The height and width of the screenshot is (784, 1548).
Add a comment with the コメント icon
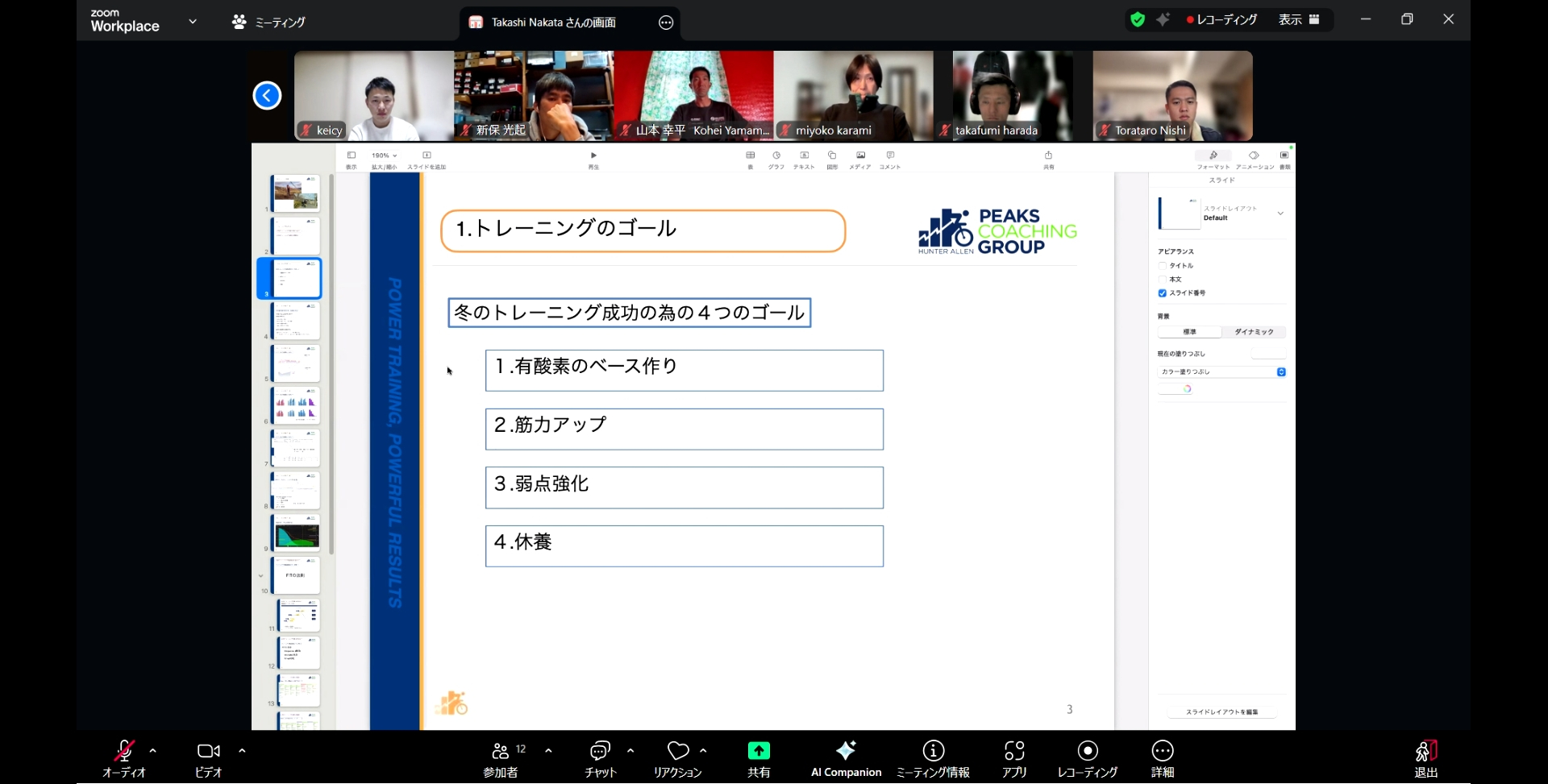(x=888, y=155)
